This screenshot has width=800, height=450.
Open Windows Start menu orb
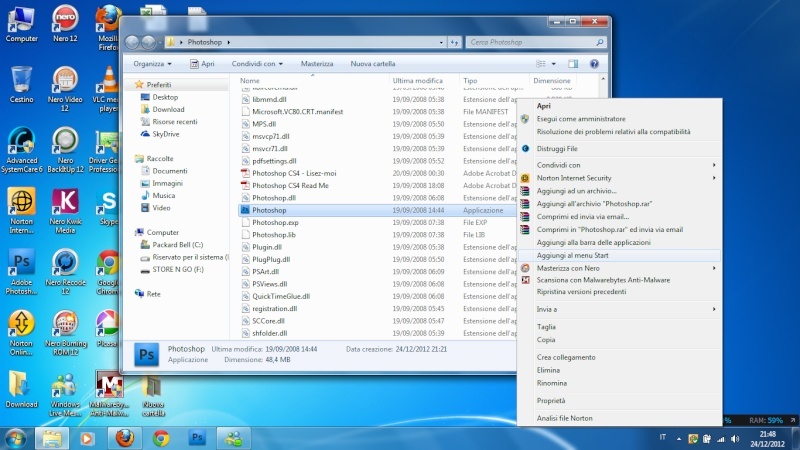point(15,438)
